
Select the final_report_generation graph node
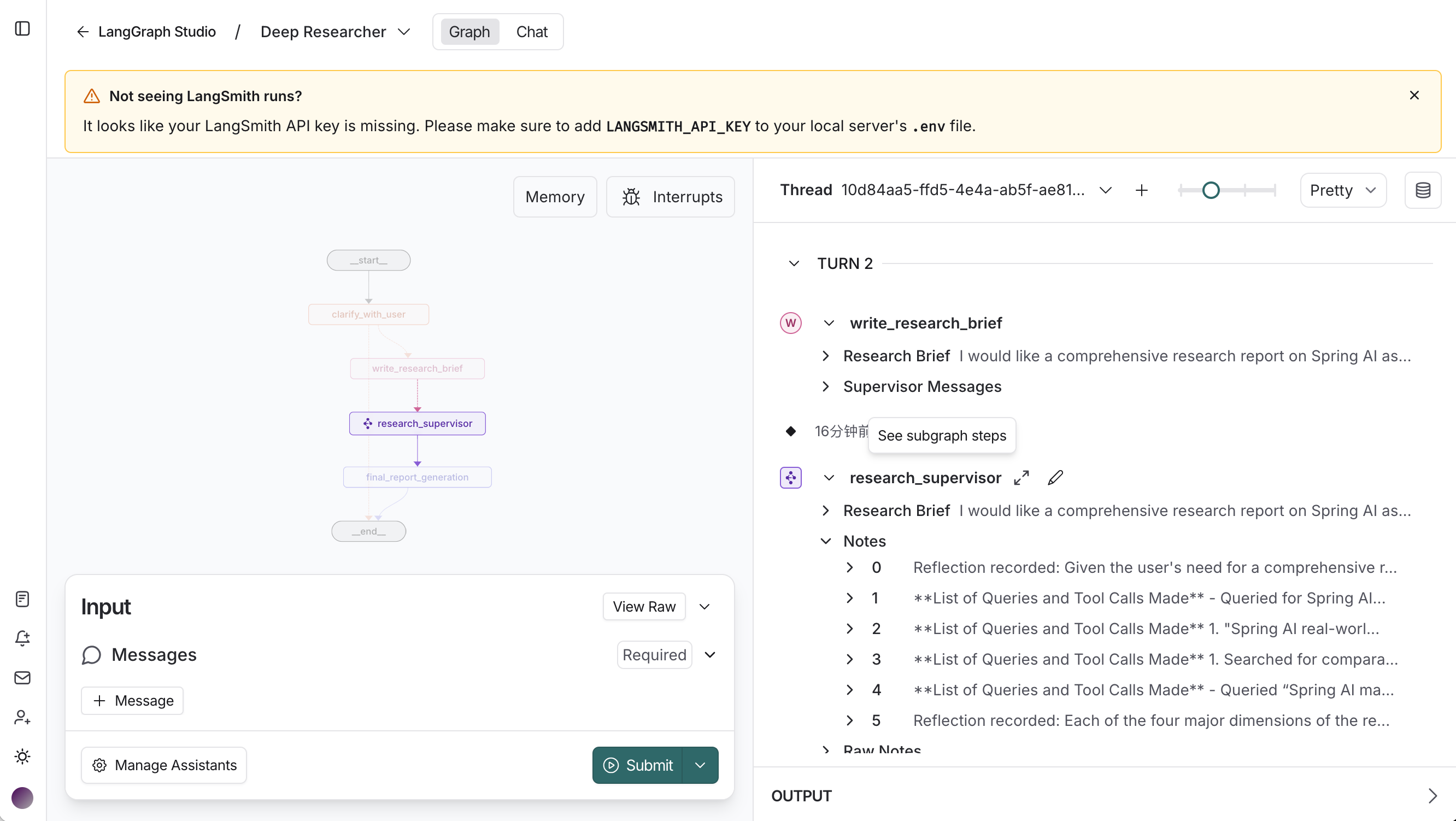tap(417, 477)
